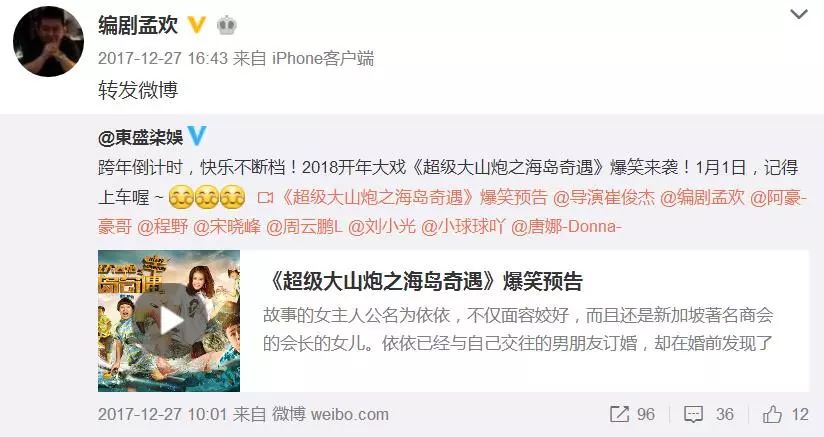824x437 pixels.
Task: Open the @宋晓峰 mention
Action: 227,227
